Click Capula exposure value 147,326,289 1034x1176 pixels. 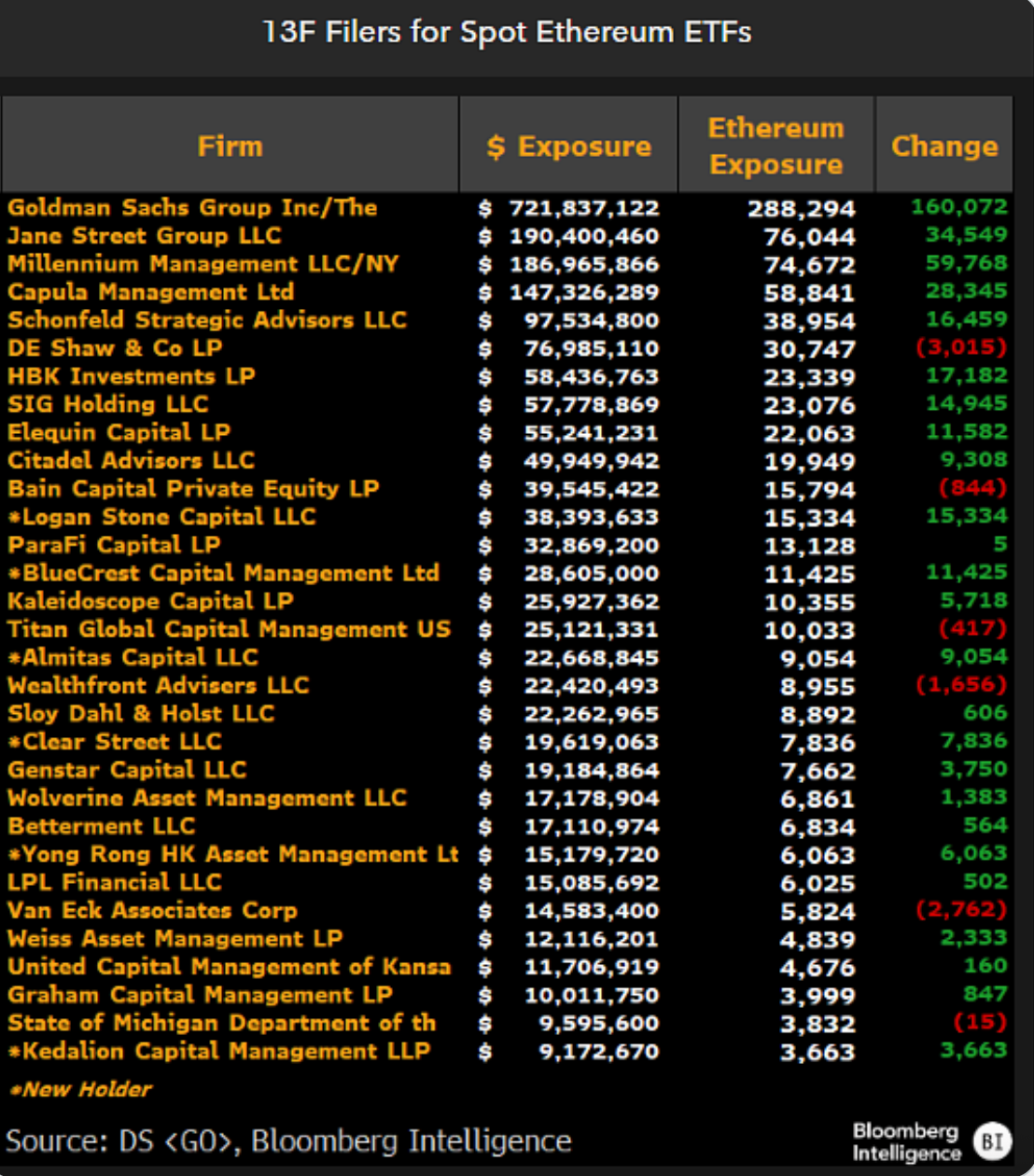click(x=584, y=292)
